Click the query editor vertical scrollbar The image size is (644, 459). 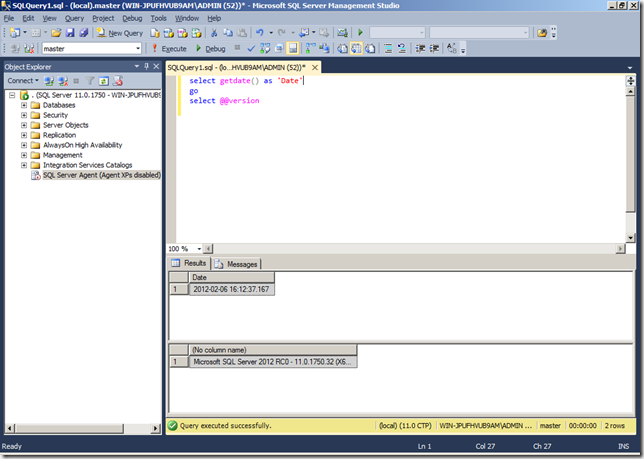point(630,150)
